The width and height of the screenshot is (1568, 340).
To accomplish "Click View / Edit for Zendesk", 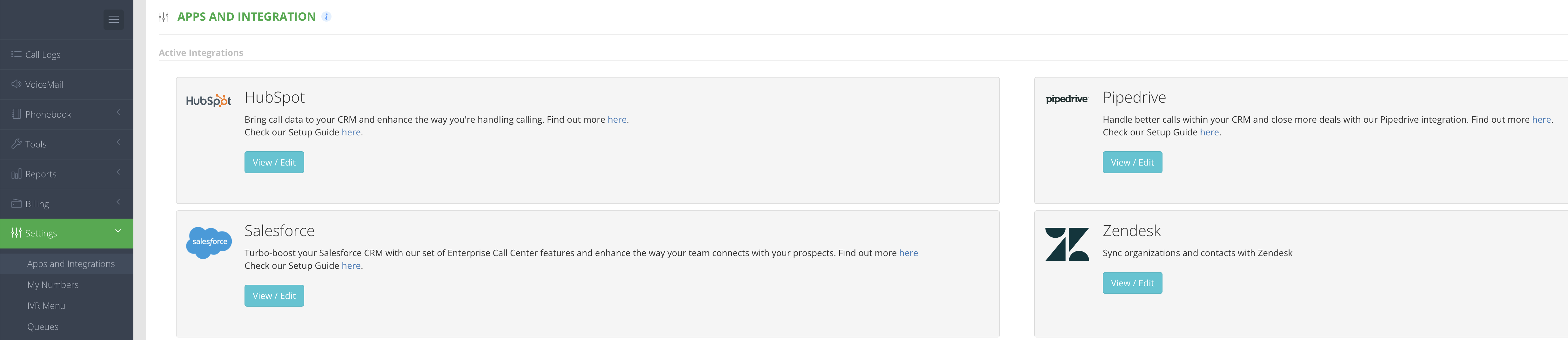I will [x=1132, y=283].
